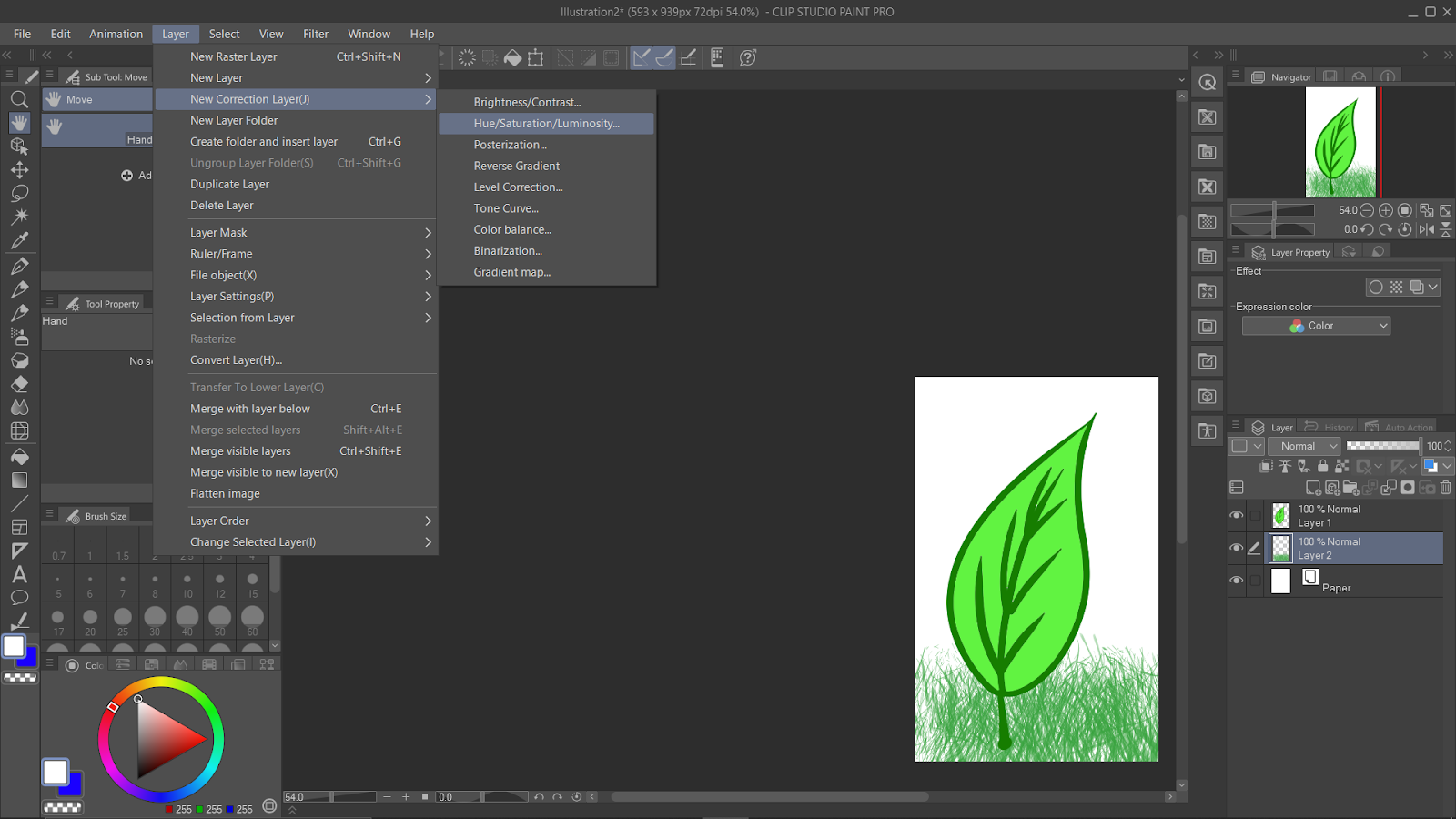Open the Expression color dropdown

tap(1316, 326)
